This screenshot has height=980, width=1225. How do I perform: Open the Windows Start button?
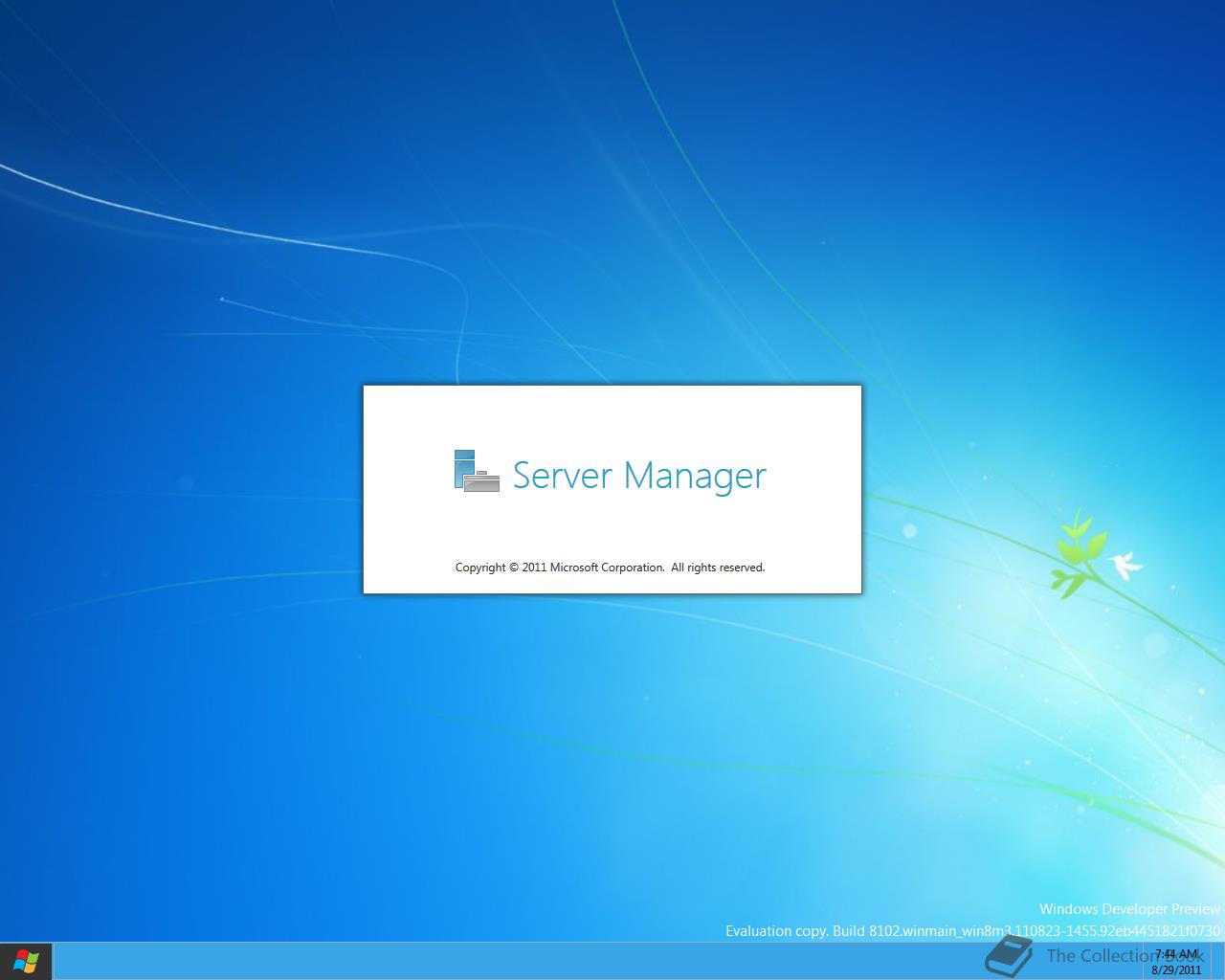(26, 961)
